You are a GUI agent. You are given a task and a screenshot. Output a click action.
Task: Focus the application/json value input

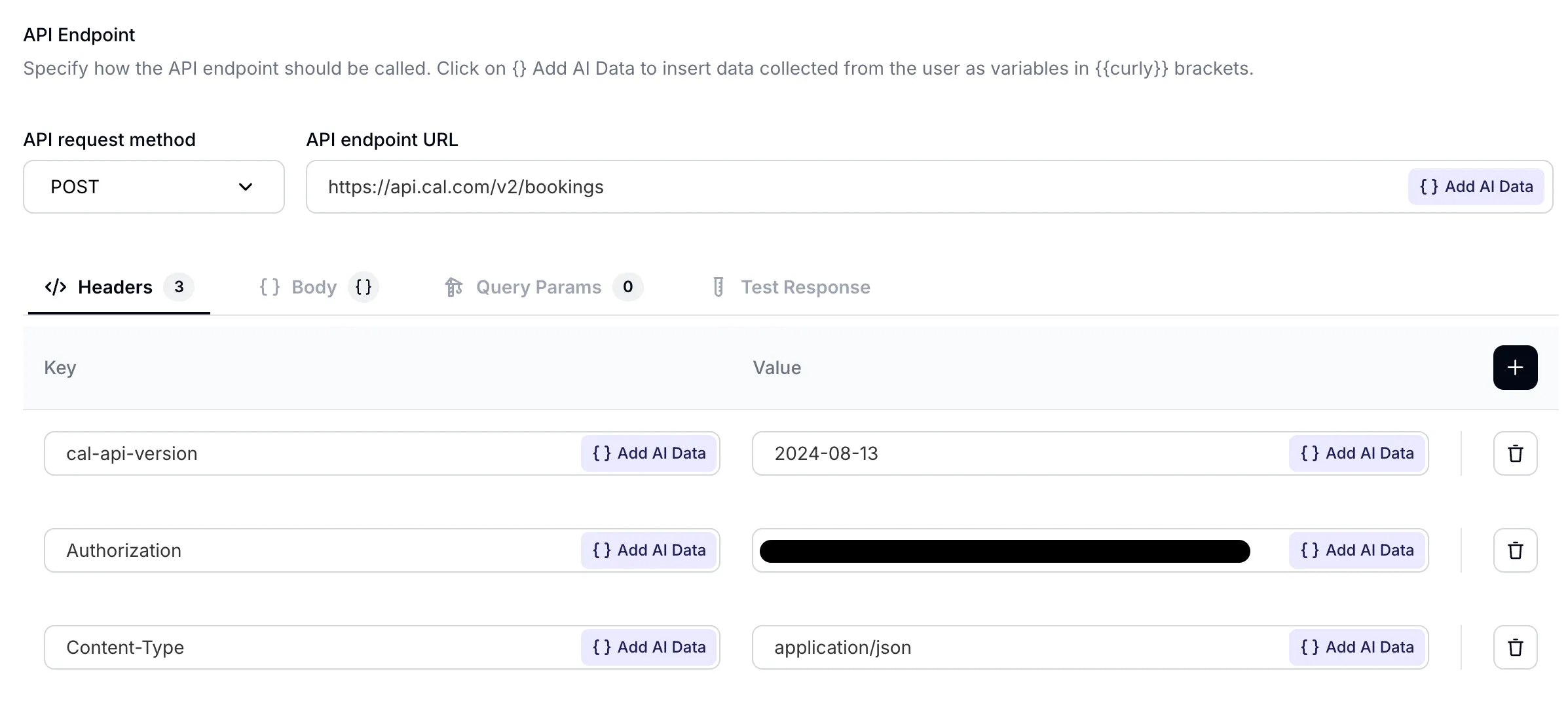tap(1015, 647)
